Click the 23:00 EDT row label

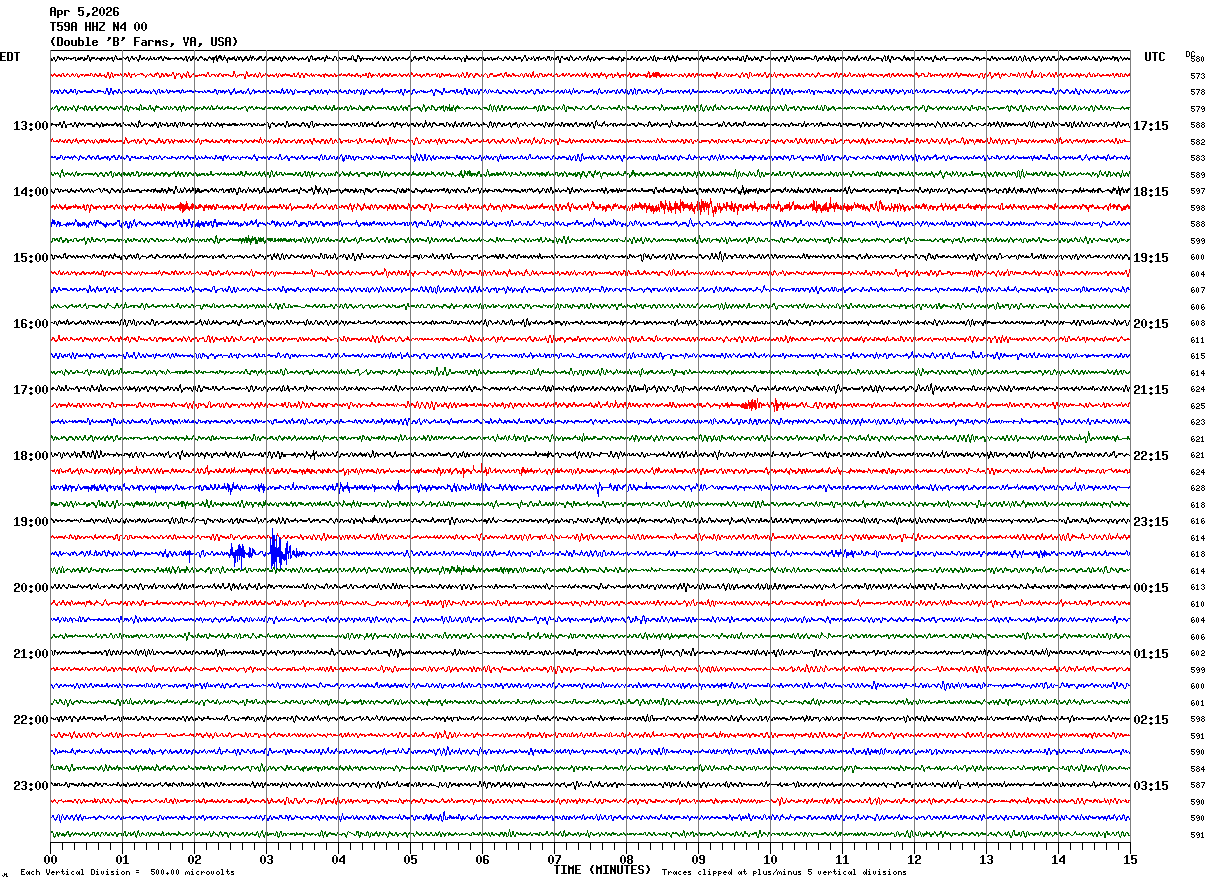31,786
